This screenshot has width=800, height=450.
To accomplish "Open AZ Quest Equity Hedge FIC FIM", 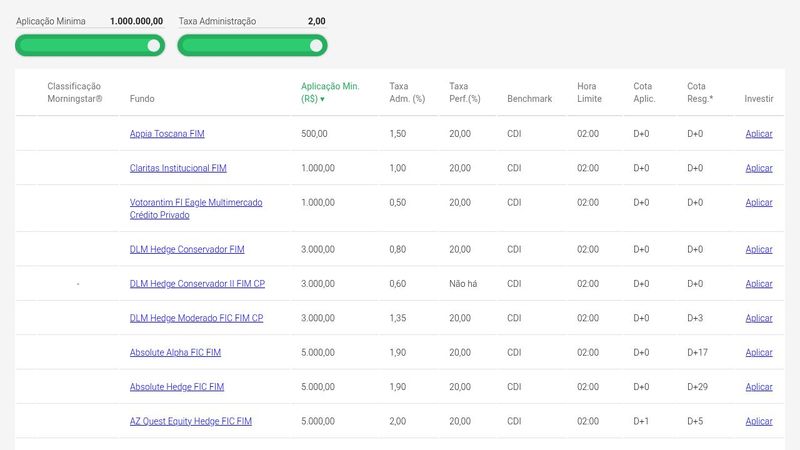I will click(x=190, y=422).
